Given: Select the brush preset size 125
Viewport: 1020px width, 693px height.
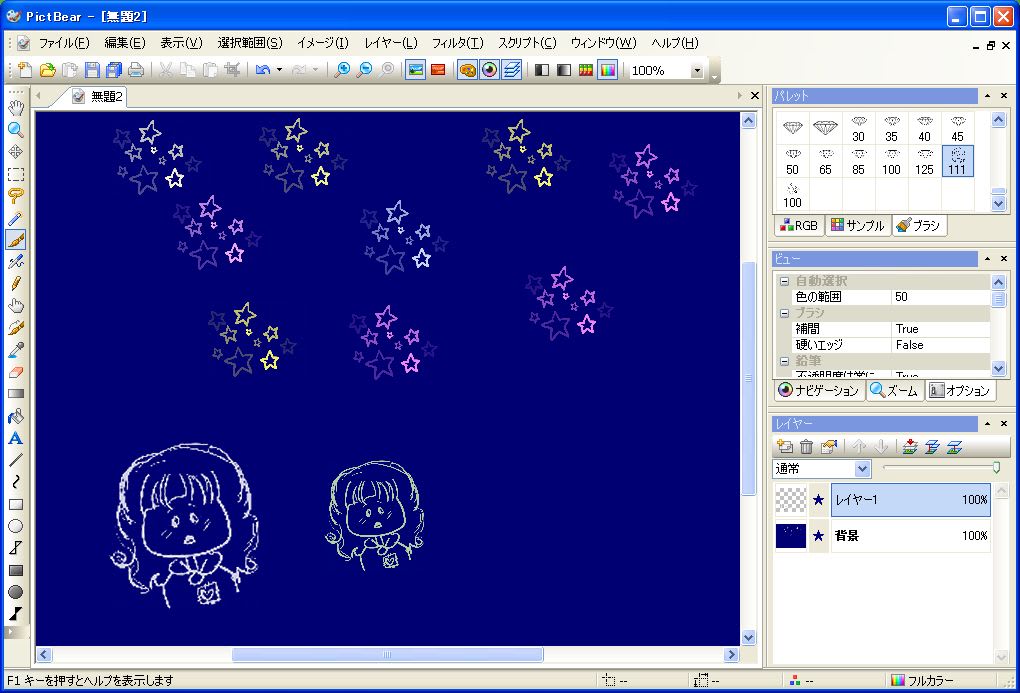Looking at the screenshot, I should point(924,162).
